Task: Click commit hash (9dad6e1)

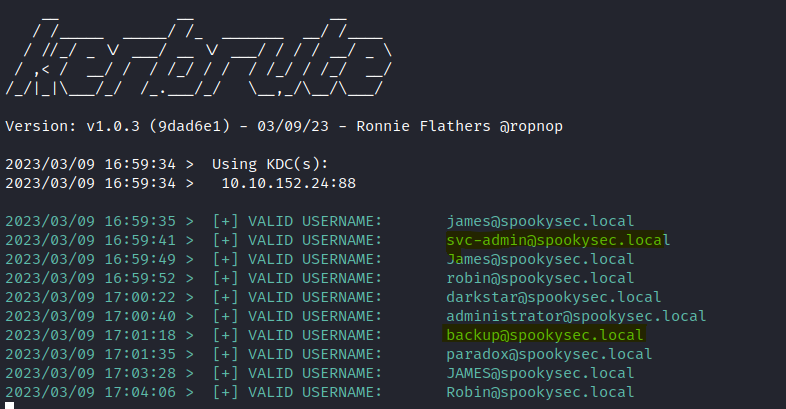Action: (x=189, y=126)
